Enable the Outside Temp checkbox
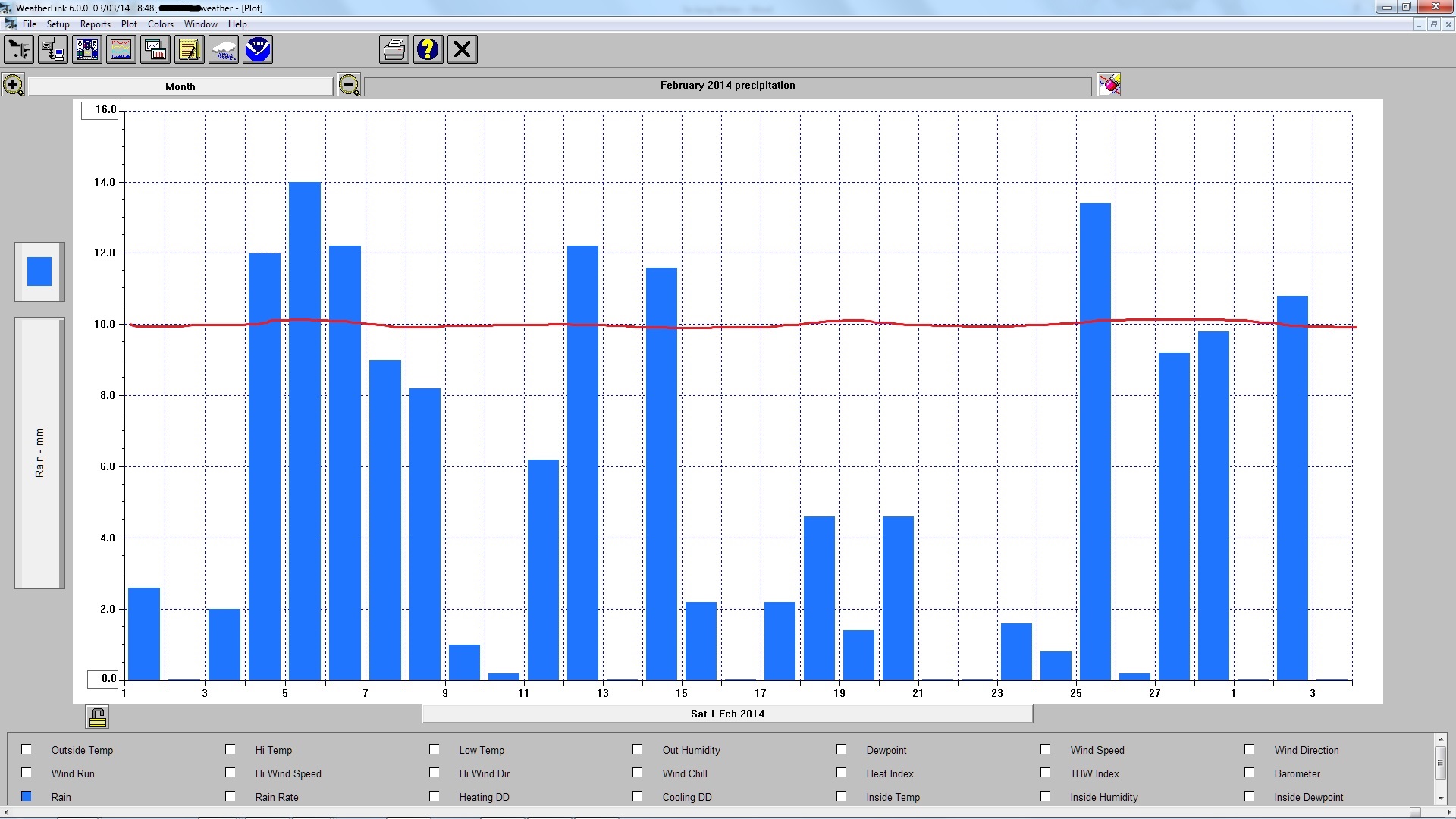 (x=27, y=749)
